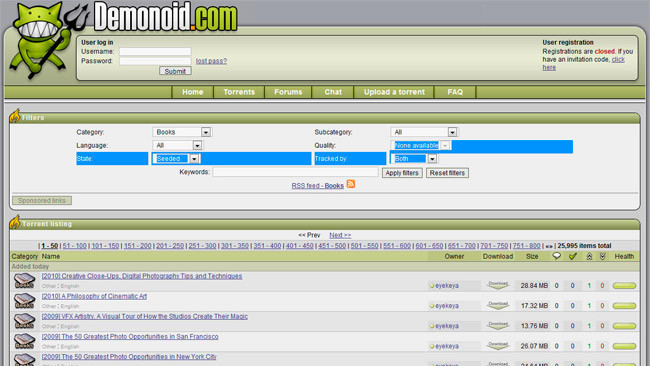
Task: Open the Torrents tab
Action: pos(239,92)
